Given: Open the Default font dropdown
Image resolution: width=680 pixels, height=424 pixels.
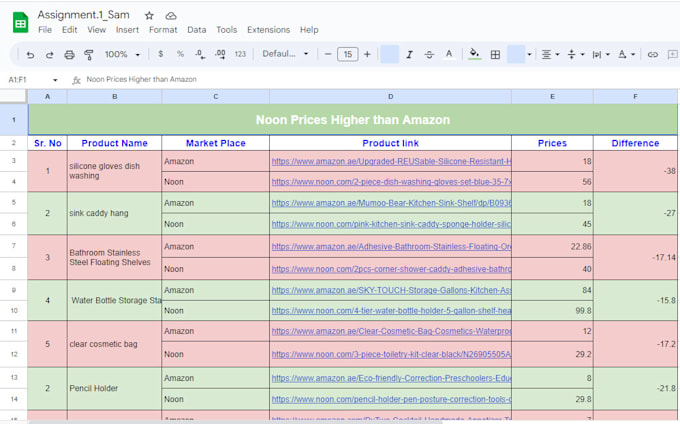Looking at the screenshot, I should 285,54.
